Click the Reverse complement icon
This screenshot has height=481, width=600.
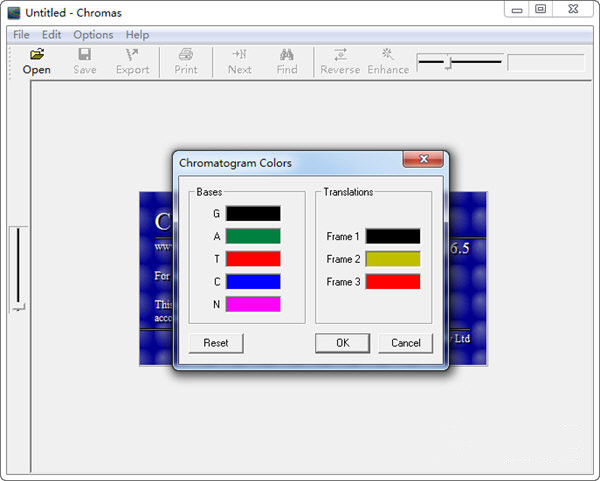pyautogui.click(x=340, y=54)
